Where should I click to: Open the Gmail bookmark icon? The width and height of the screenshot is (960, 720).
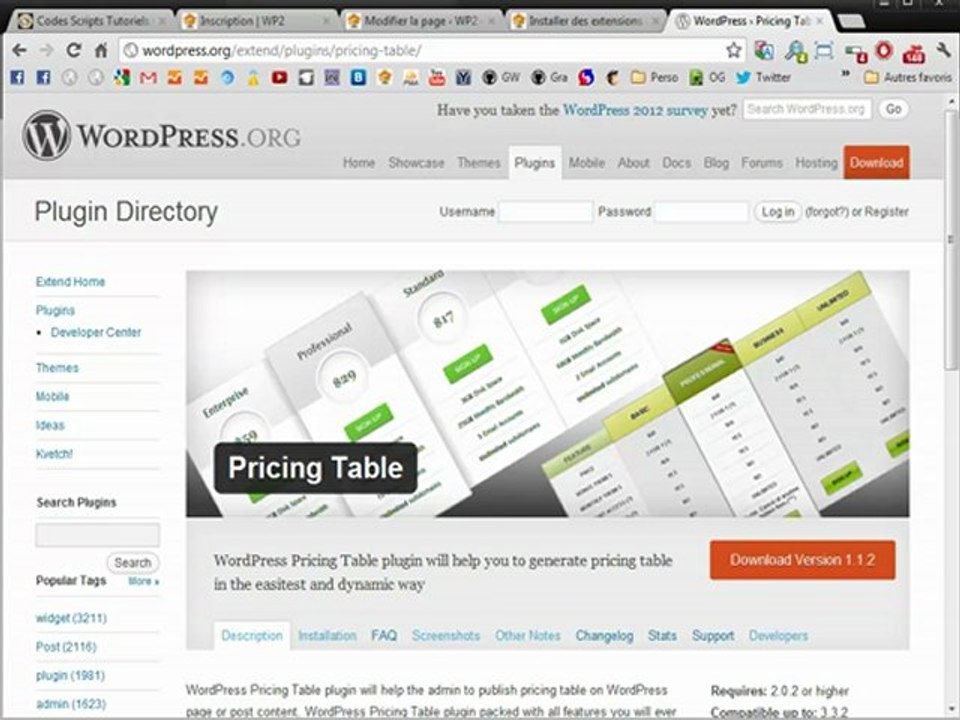coord(148,78)
